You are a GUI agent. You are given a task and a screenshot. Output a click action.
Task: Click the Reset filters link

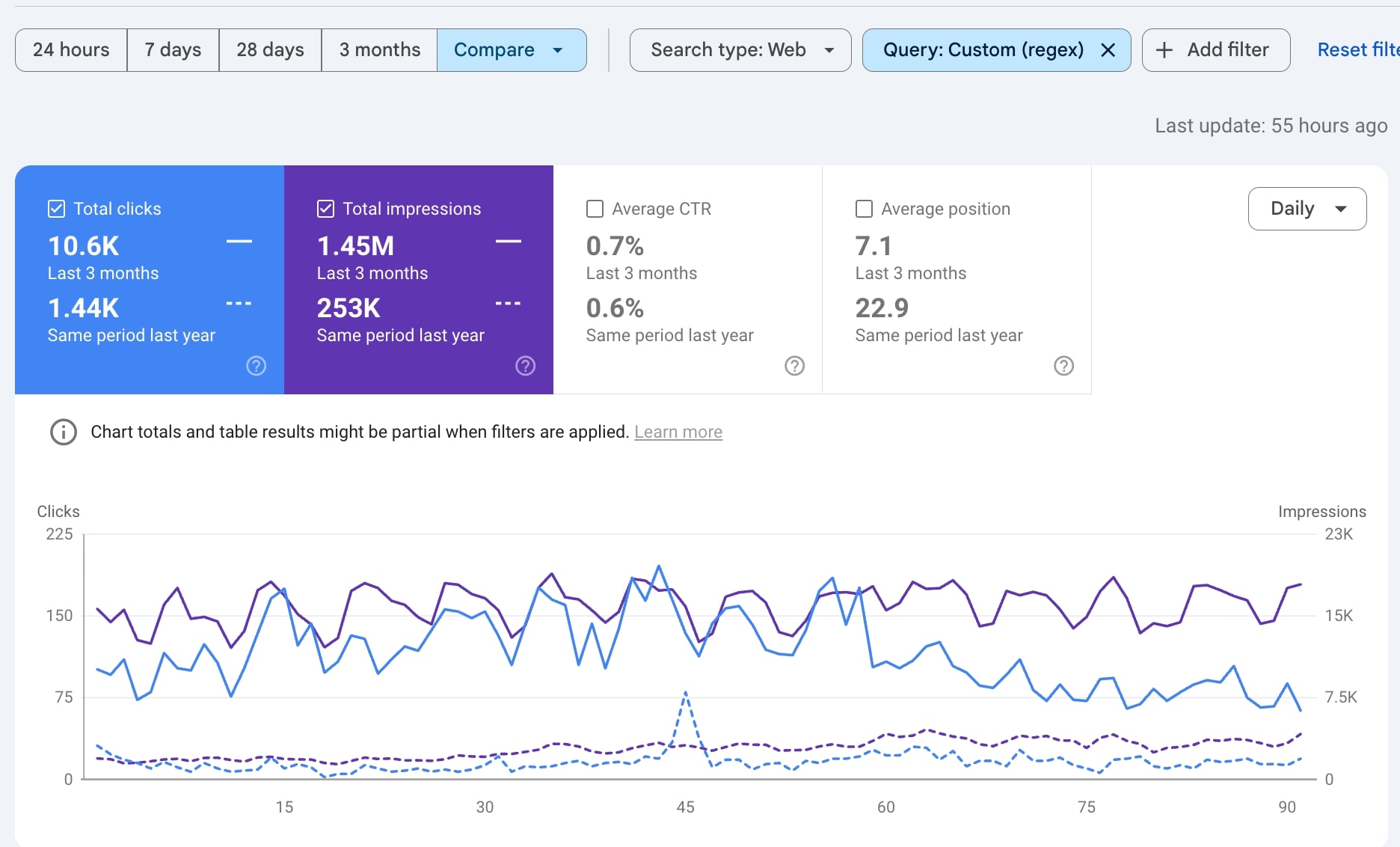point(1357,50)
